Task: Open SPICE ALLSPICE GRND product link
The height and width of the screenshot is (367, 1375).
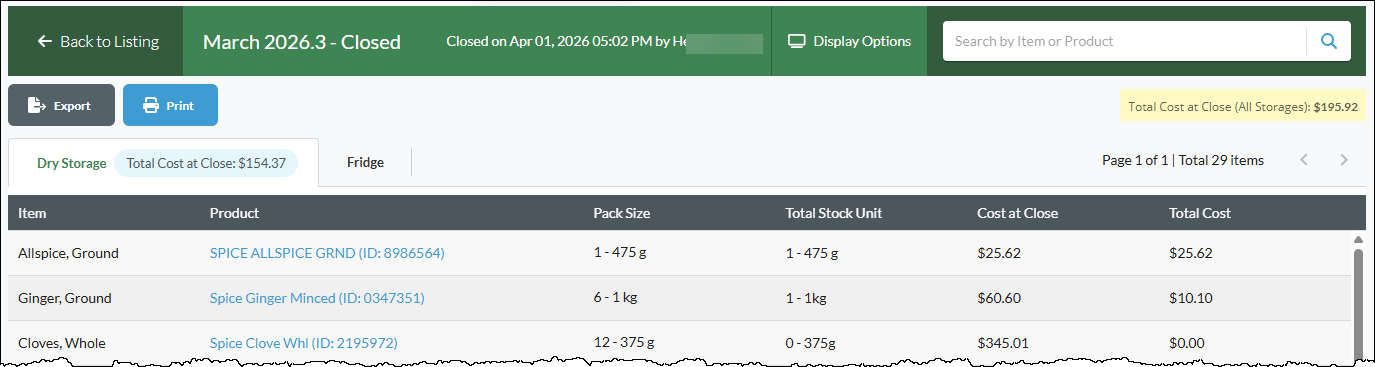Action: (x=327, y=254)
